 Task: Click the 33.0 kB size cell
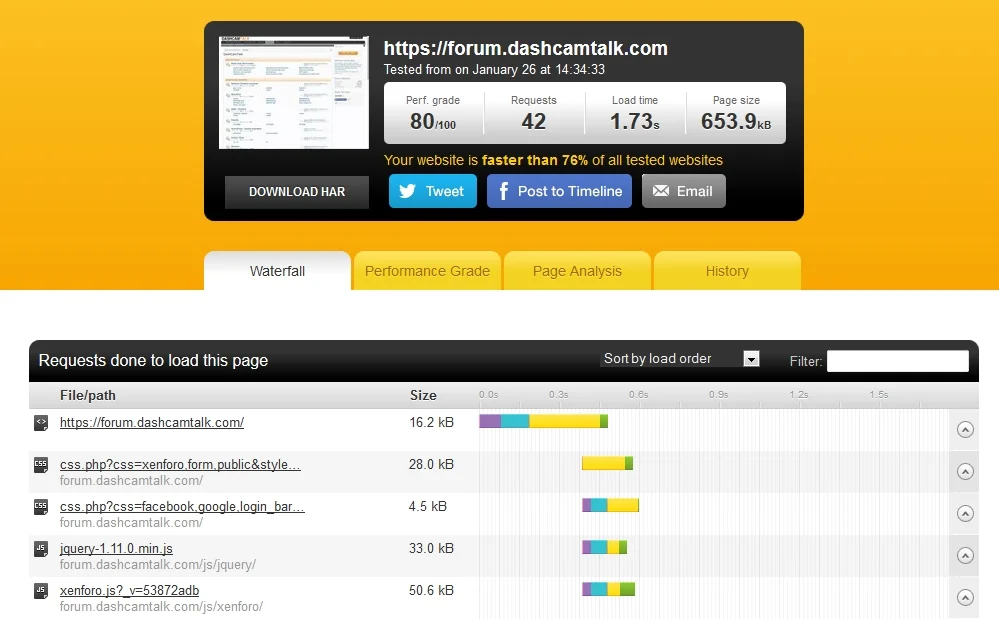coord(431,549)
